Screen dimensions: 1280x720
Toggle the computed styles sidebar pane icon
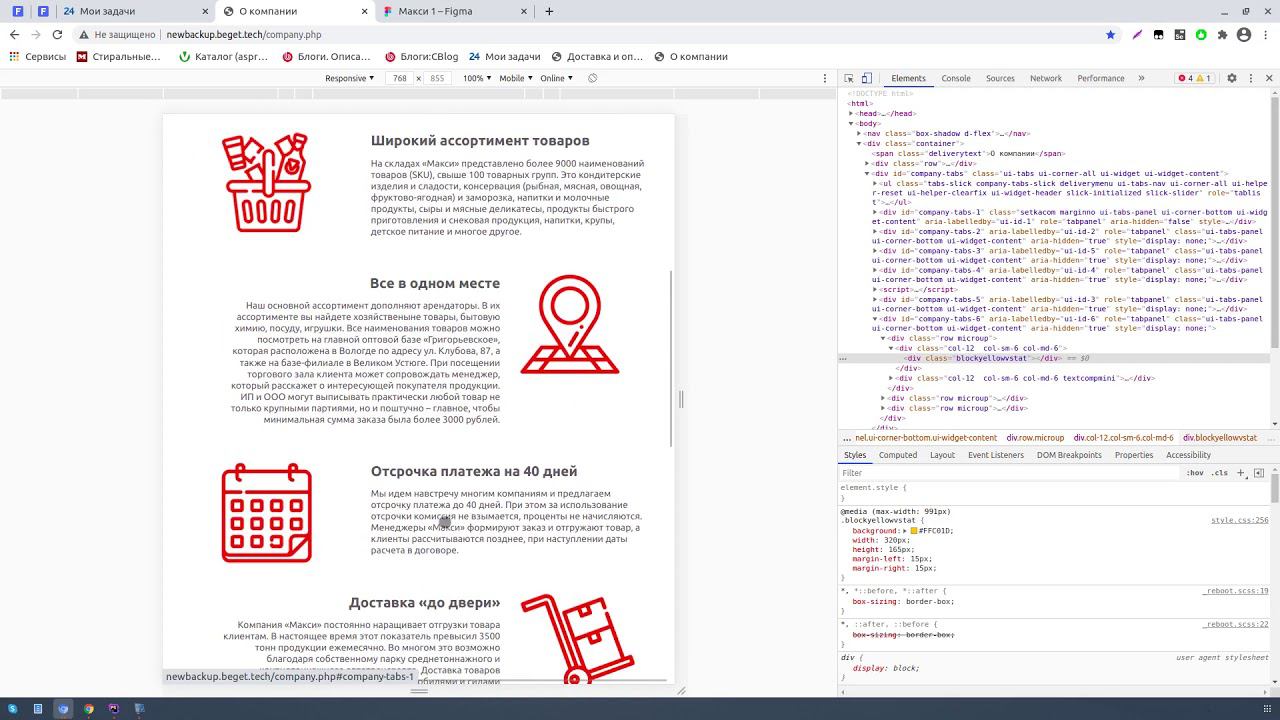point(1259,473)
